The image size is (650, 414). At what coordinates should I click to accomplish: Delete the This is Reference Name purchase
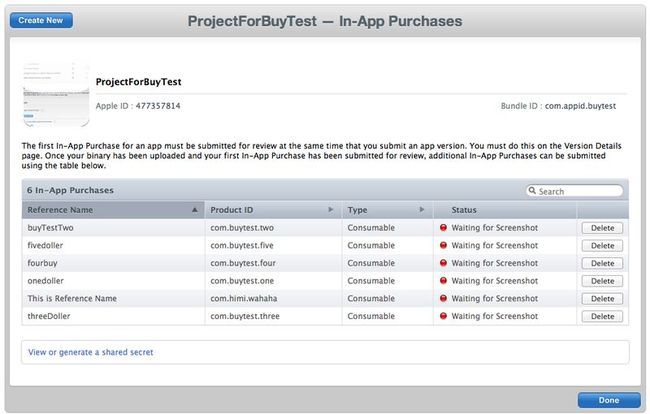pyautogui.click(x=602, y=299)
